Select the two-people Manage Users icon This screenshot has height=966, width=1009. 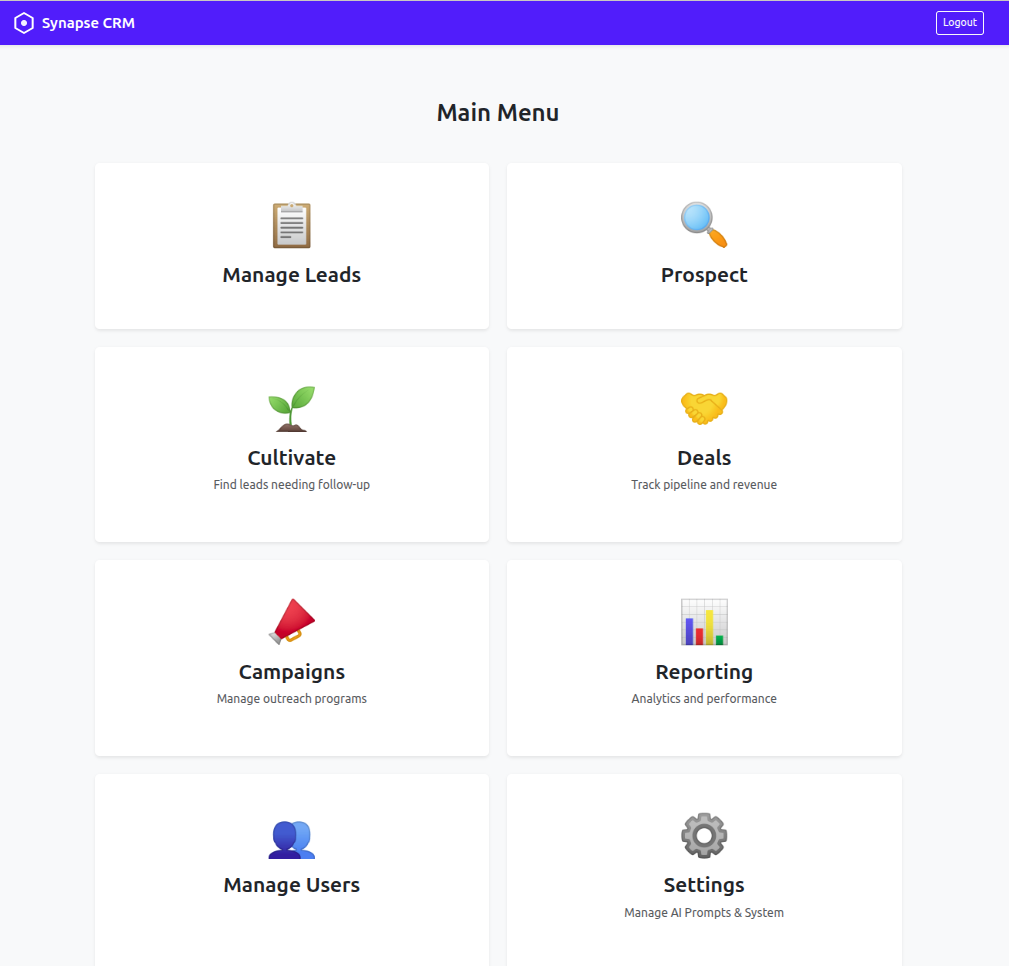pyautogui.click(x=291, y=838)
